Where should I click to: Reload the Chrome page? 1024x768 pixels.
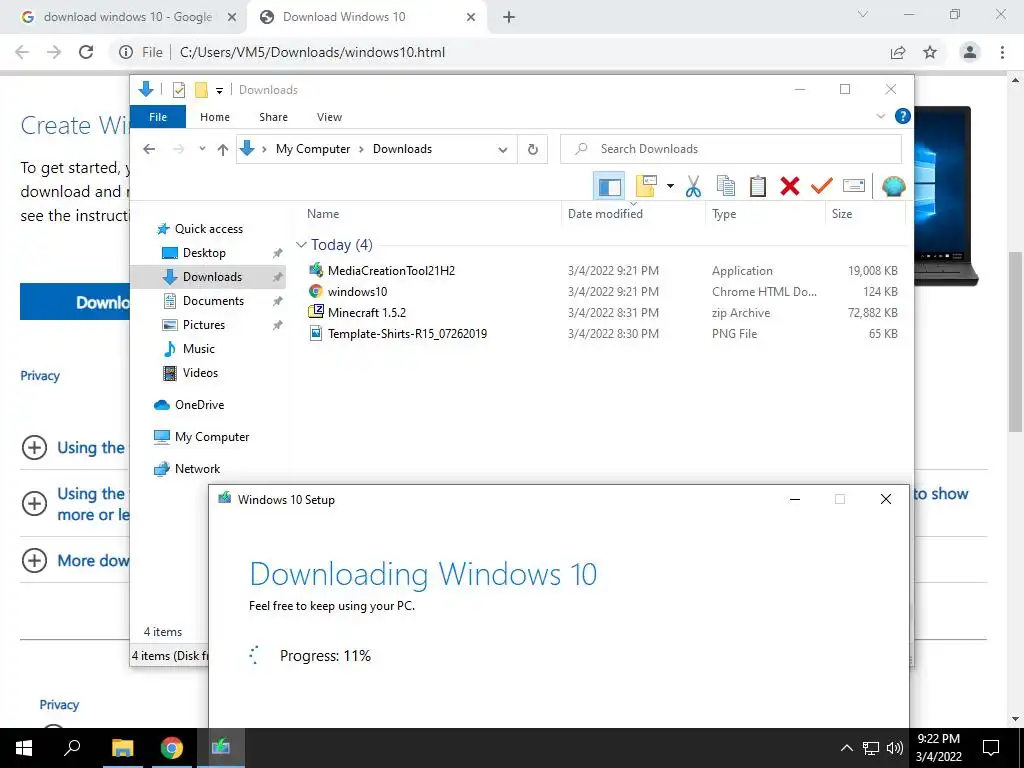86,52
